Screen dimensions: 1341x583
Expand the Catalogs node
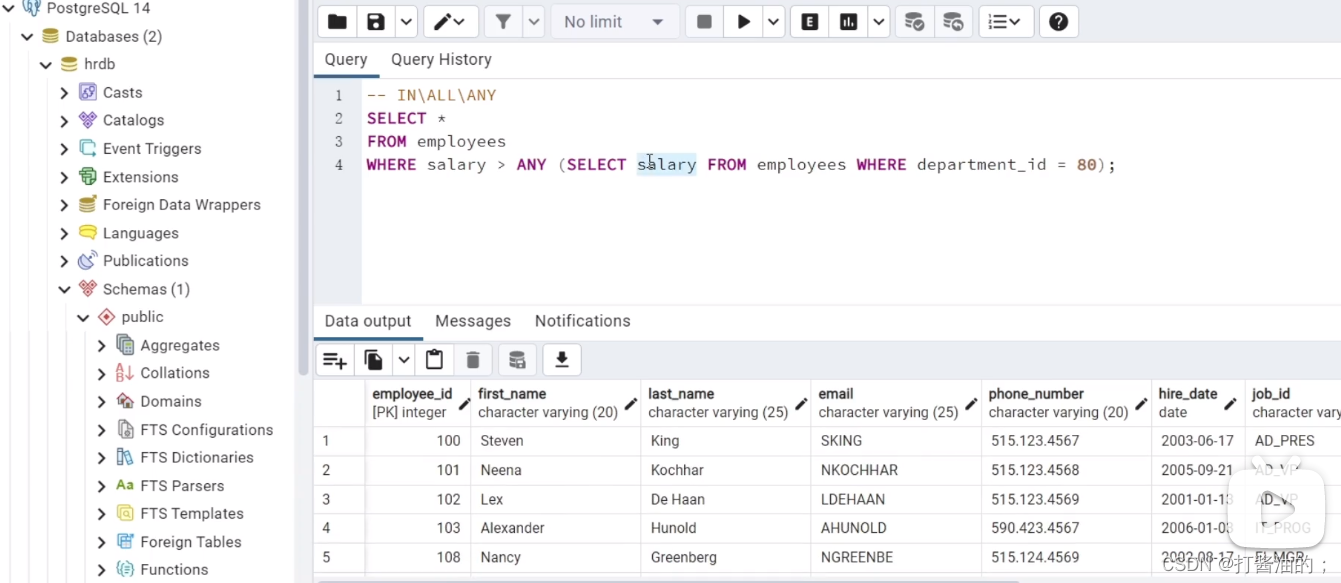pos(64,120)
